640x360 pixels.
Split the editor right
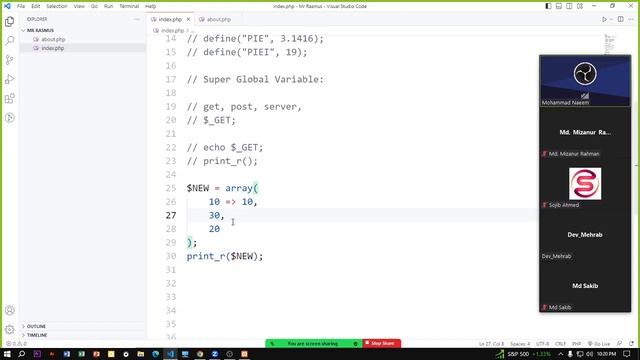pos(620,19)
